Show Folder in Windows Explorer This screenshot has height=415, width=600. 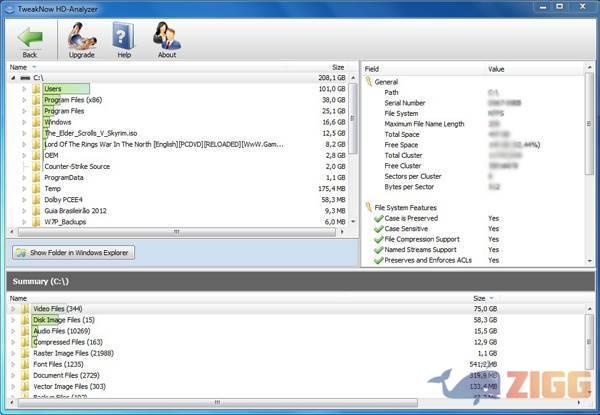73,253
